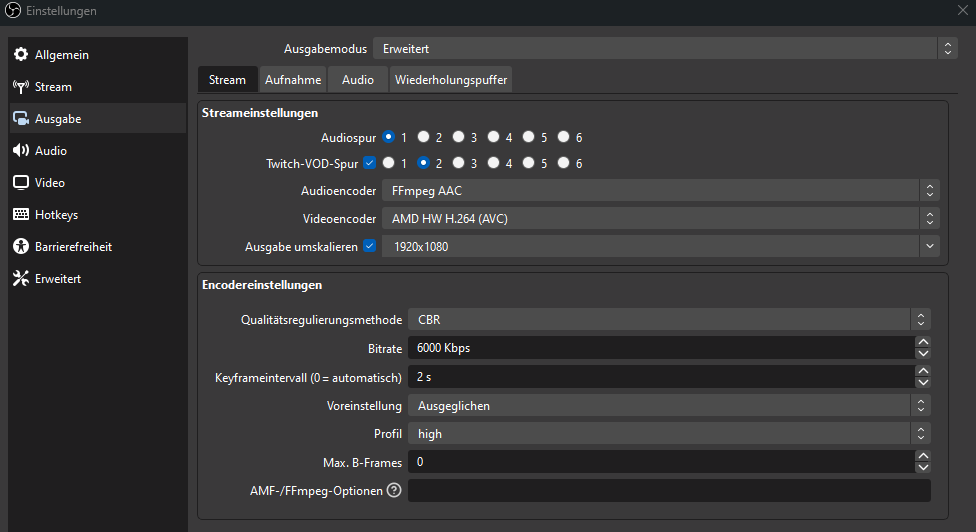976x532 pixels.
Task: Open the Voreinstellung Ausgeglichen dropdown
Action: (x=669, y=406)
